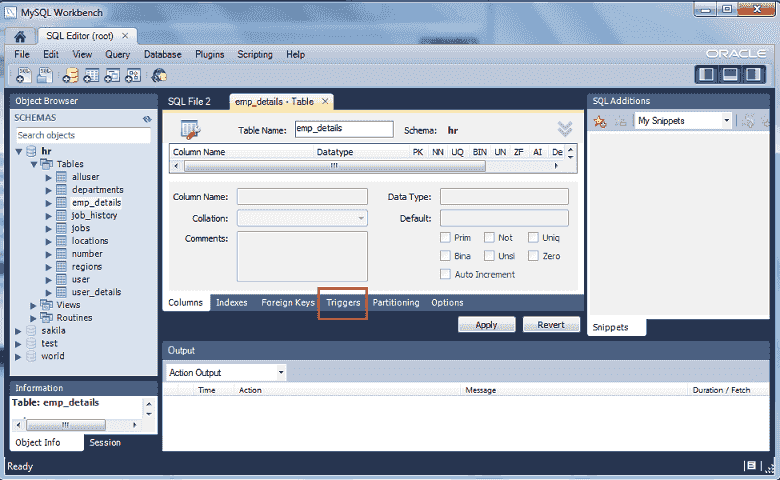Expand the Views folder node
780x480 pixels.
click(33, 305)
